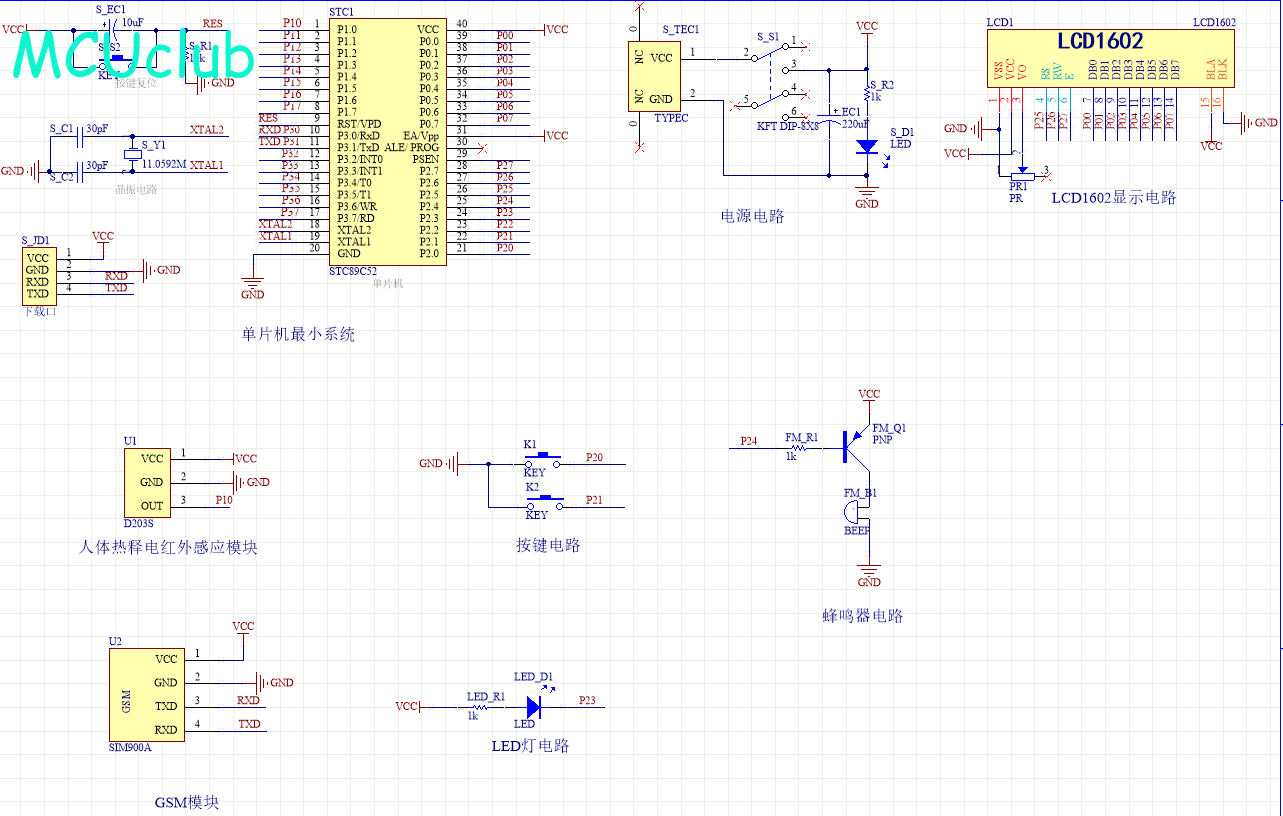The image size is (1283, 816).
Task: Select the FM_Q1 PNP transistor
Action: point(856,445)
